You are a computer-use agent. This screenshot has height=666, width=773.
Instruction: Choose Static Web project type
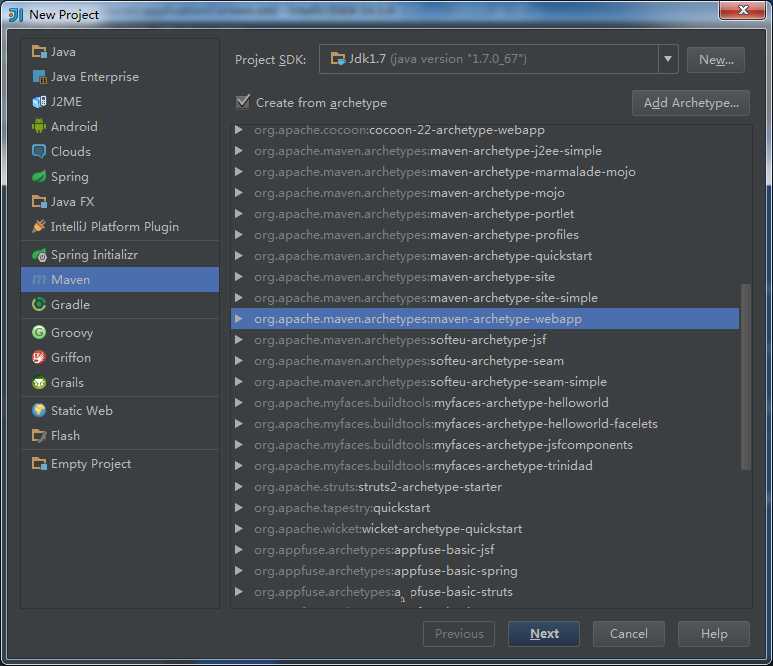(120, 410)
